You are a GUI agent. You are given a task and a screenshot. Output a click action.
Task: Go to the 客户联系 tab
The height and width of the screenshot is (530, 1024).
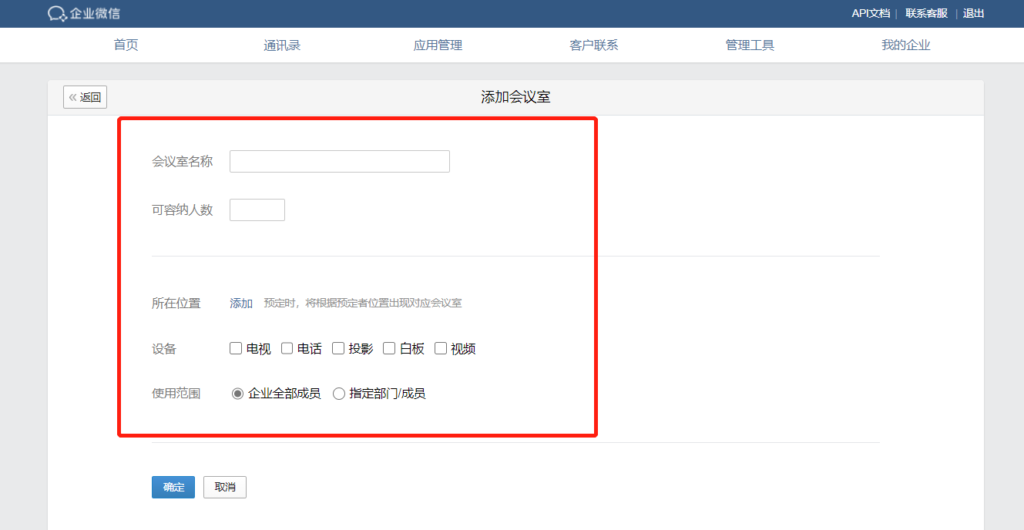coord(594,45)
